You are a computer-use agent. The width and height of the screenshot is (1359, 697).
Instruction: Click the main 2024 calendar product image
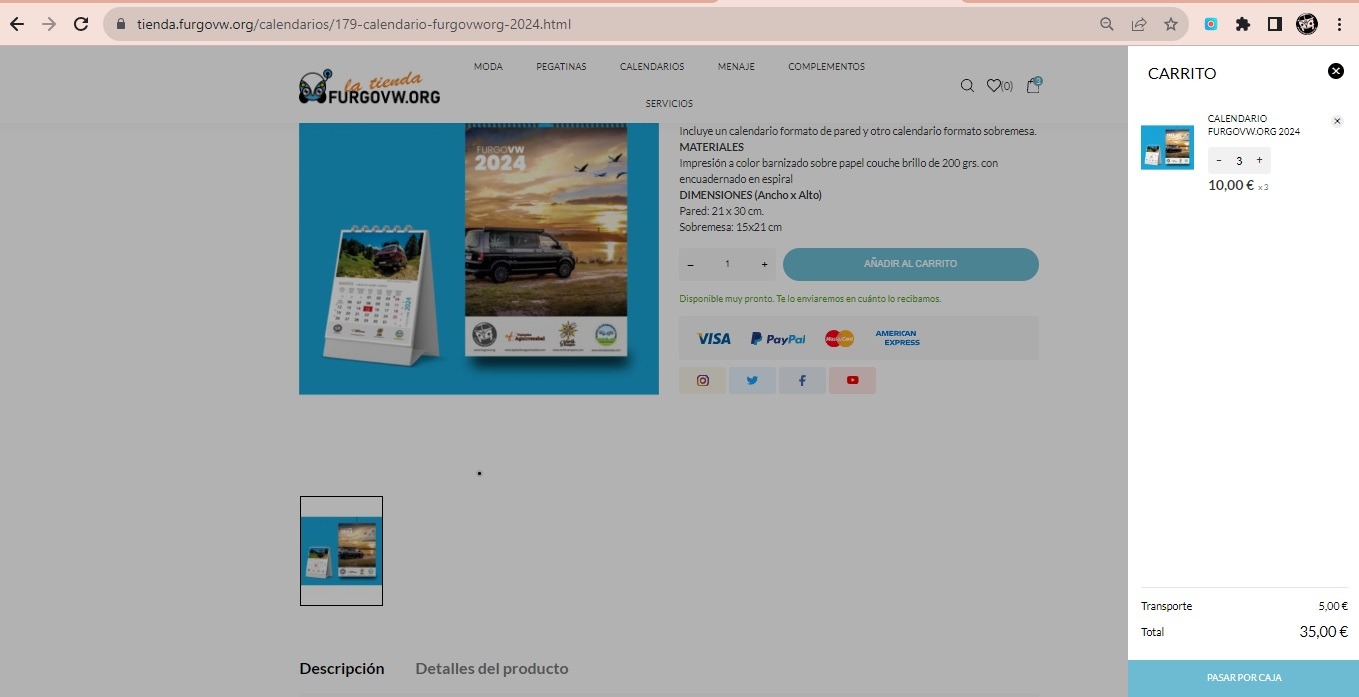[479, 258]
